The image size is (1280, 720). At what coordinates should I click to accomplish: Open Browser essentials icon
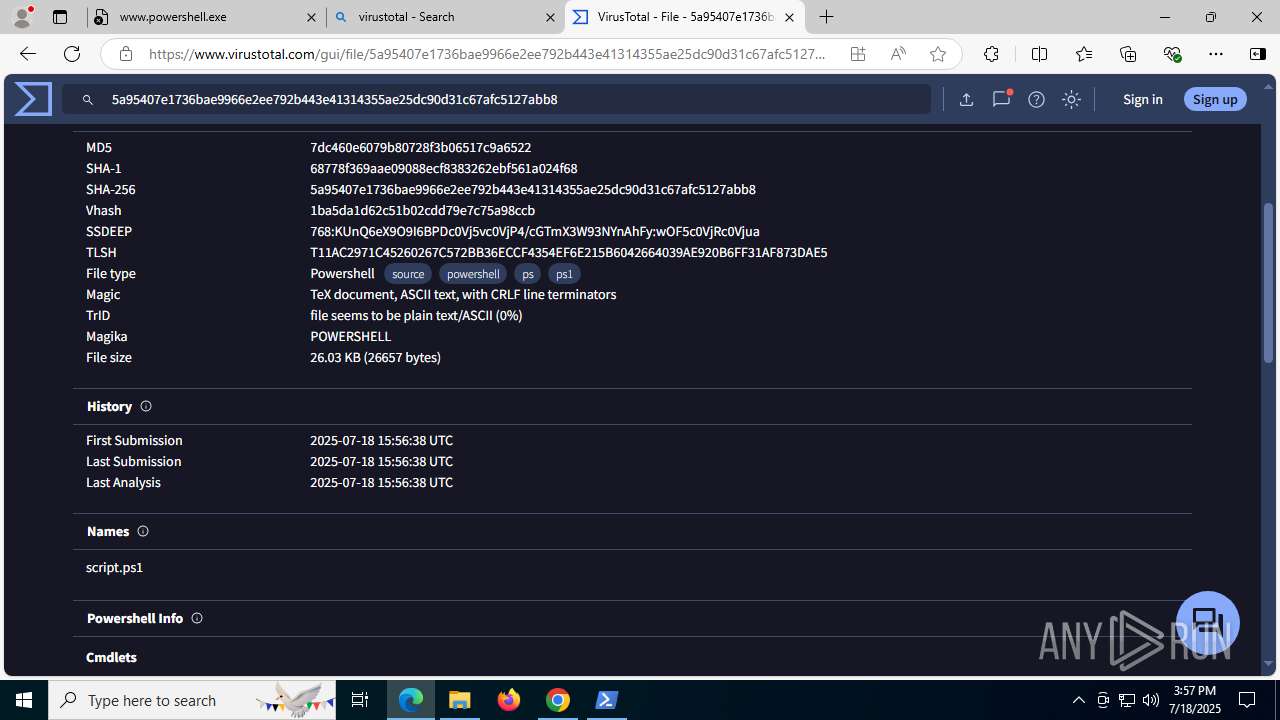pyautogui.click(x=1172, y=54)
